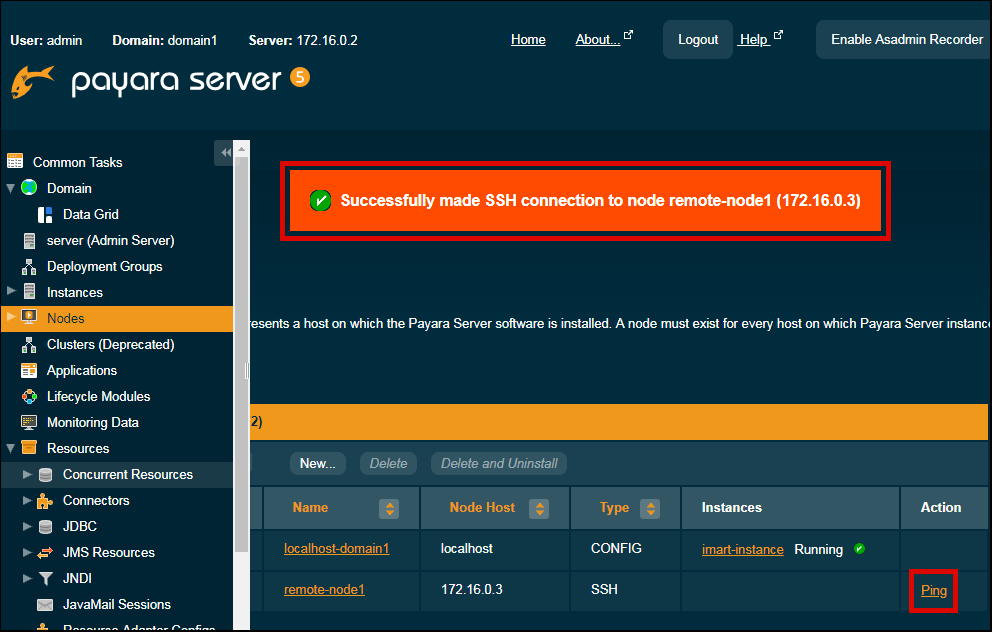Toggle sort order on the Name column
The image size is (992, 632).
[388, 508]
